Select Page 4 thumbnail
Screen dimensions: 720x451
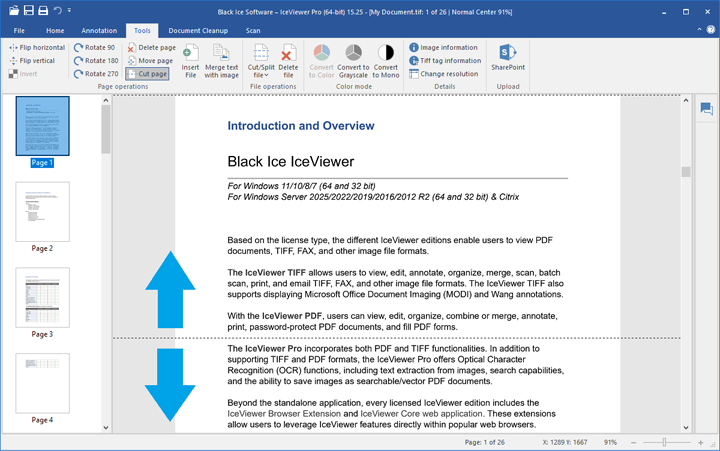(x=43, y=383)
